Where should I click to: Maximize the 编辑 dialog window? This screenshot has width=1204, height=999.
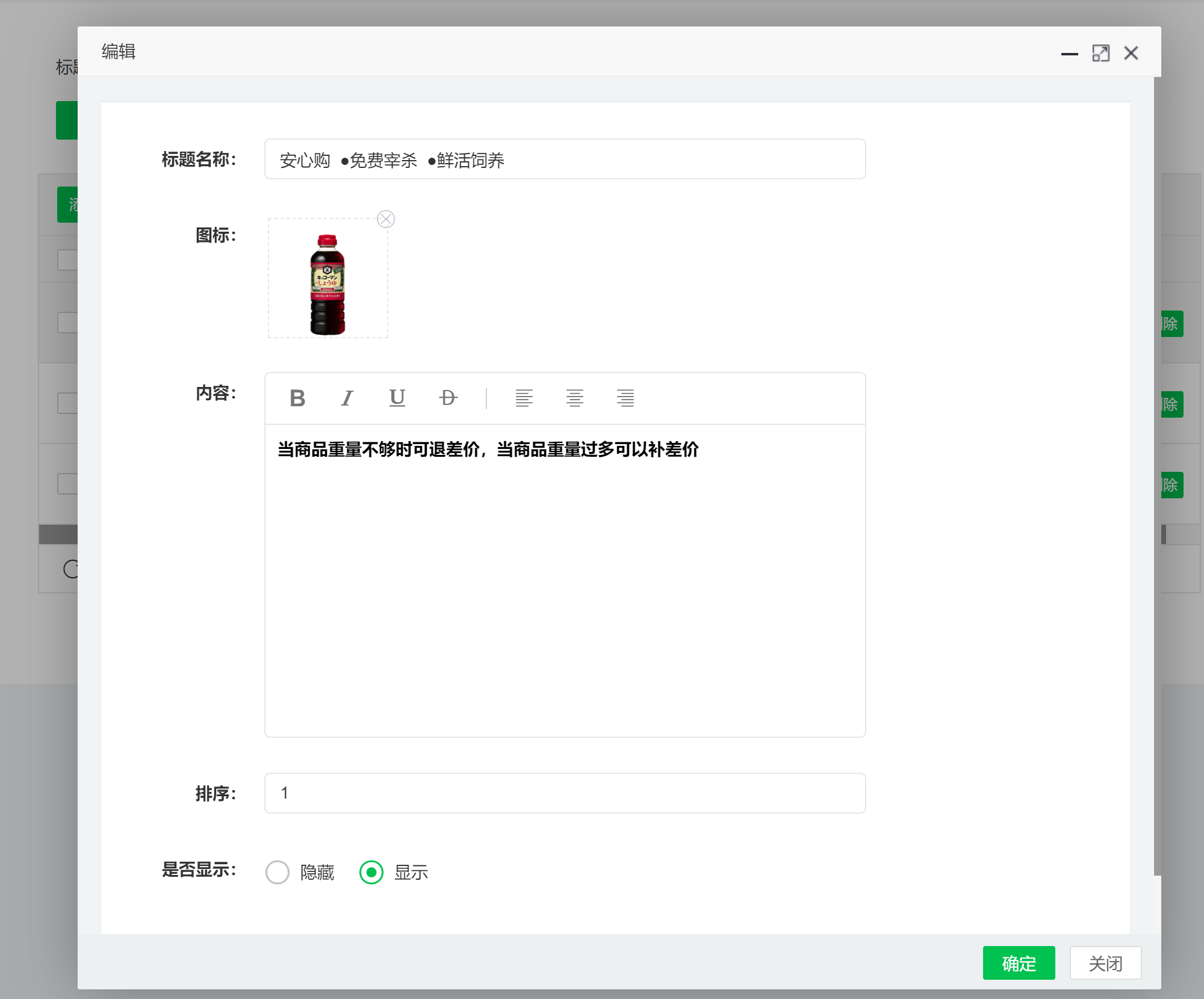coord(1100,53)
